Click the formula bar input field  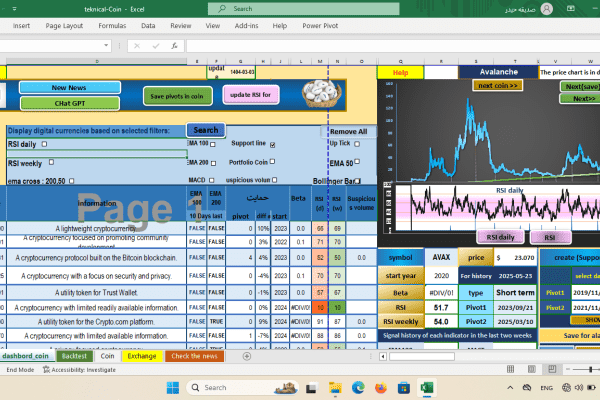point(393,46)
